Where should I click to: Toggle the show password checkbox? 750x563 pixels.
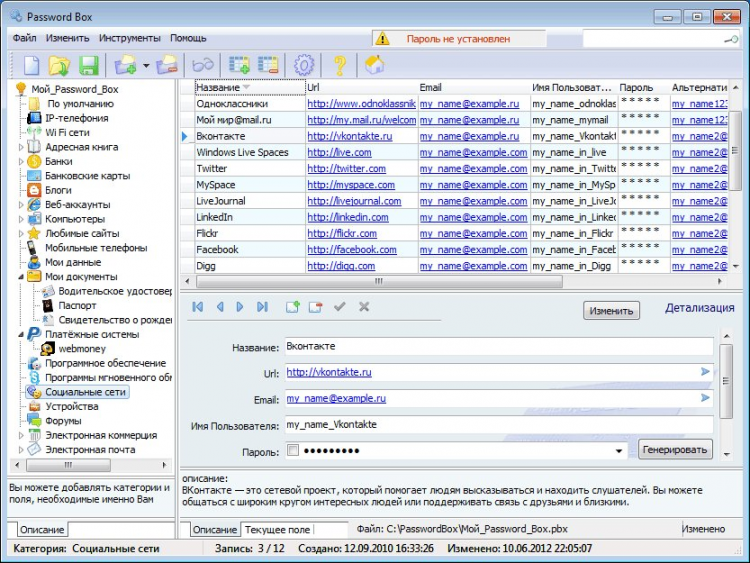(293, 451)
